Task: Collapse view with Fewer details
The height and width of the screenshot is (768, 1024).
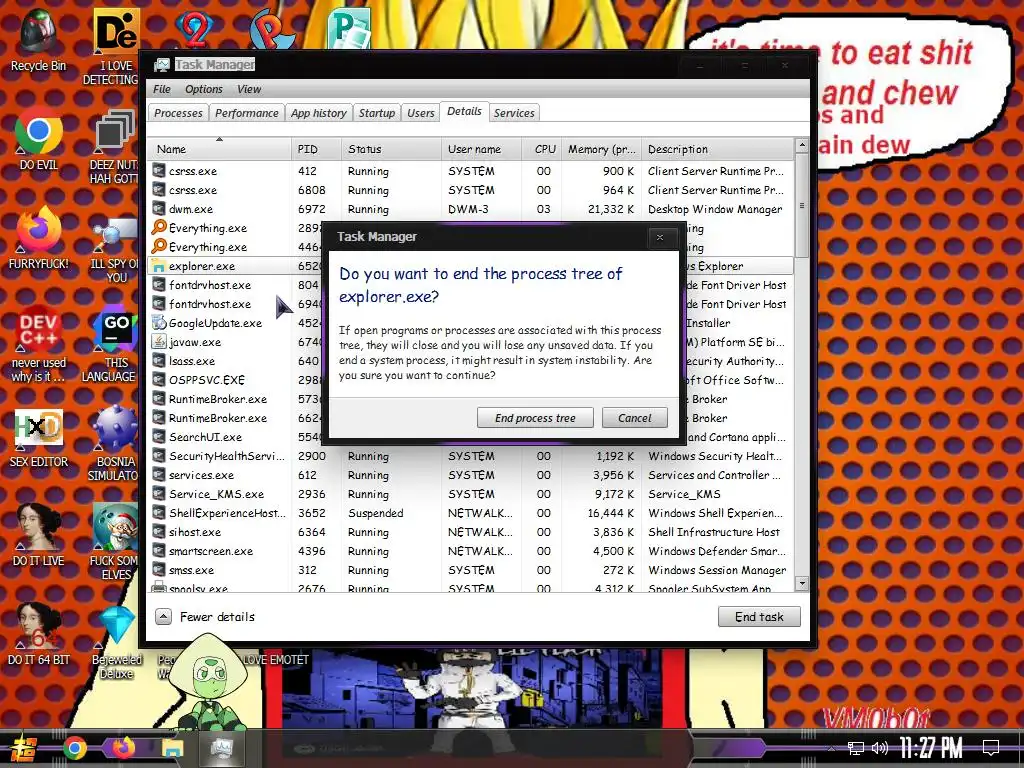Action: pyautogui.click(x=205, y=616)
